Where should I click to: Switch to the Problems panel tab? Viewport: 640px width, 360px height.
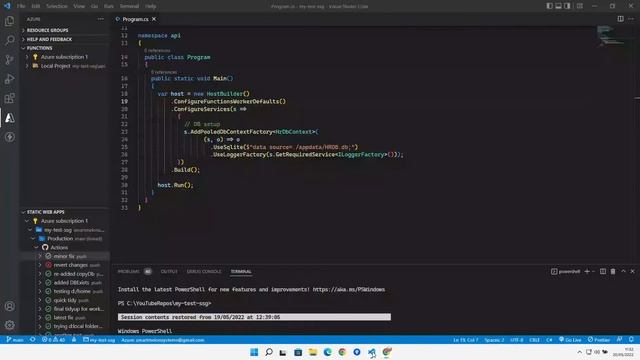tap(129, 271)
